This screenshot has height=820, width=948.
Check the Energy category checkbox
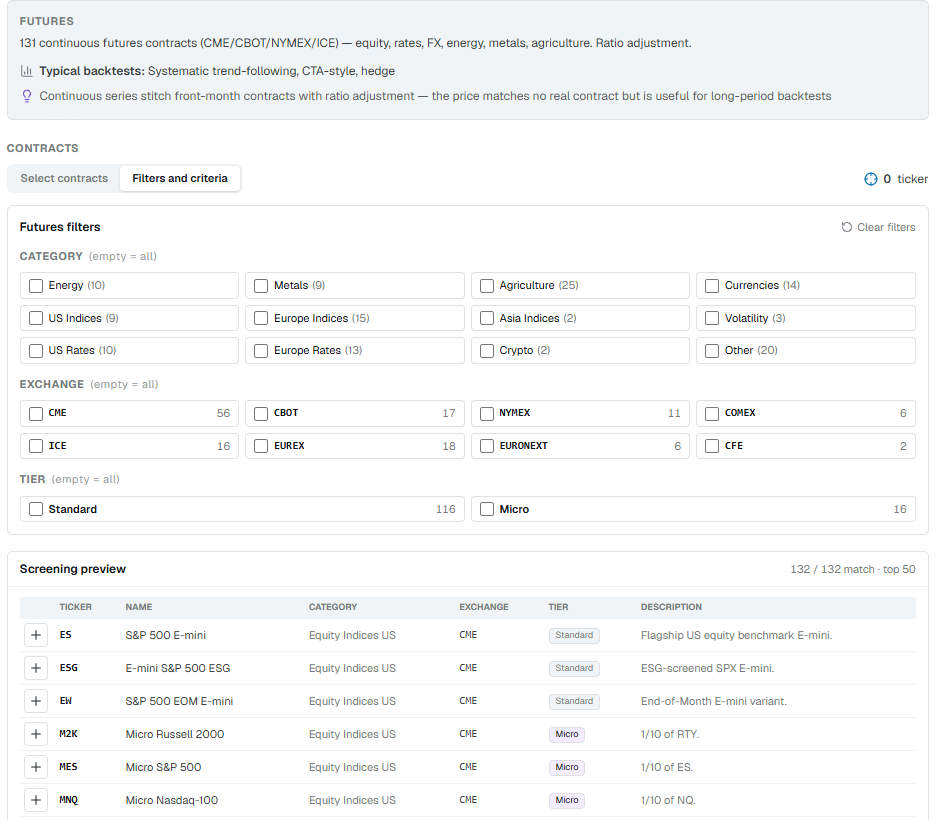point(36,285)
